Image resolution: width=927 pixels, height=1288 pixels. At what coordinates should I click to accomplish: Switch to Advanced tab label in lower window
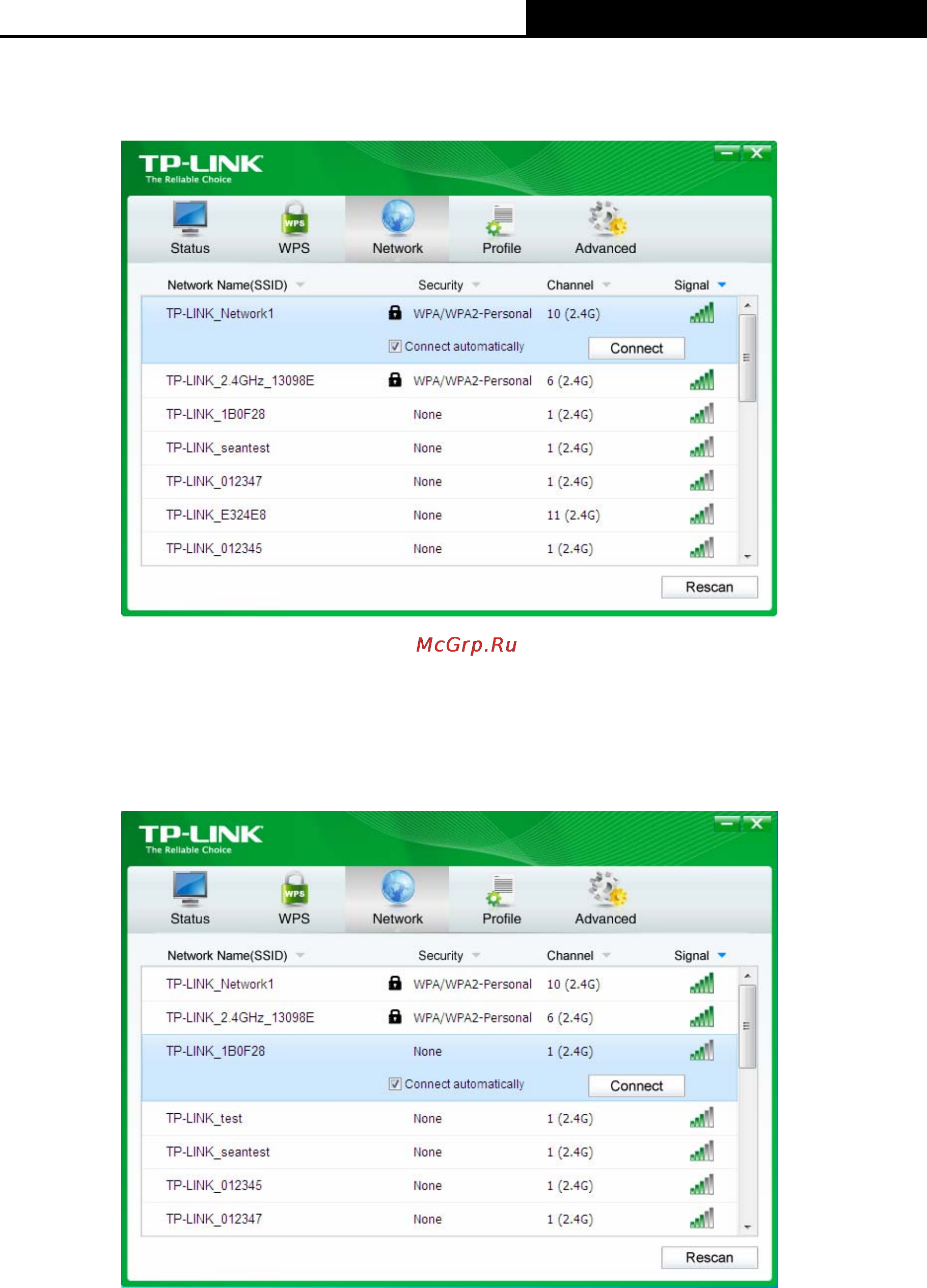(606, 918)
